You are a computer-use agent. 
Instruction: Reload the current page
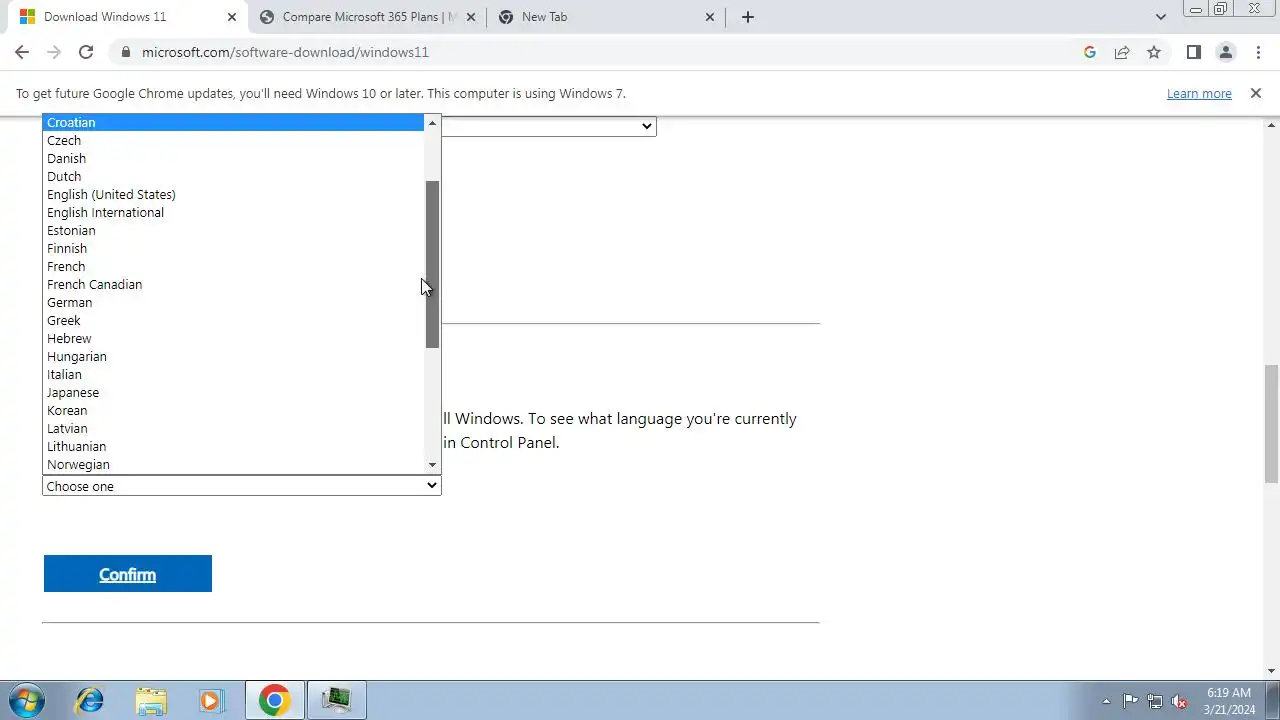tap(86, 52)
